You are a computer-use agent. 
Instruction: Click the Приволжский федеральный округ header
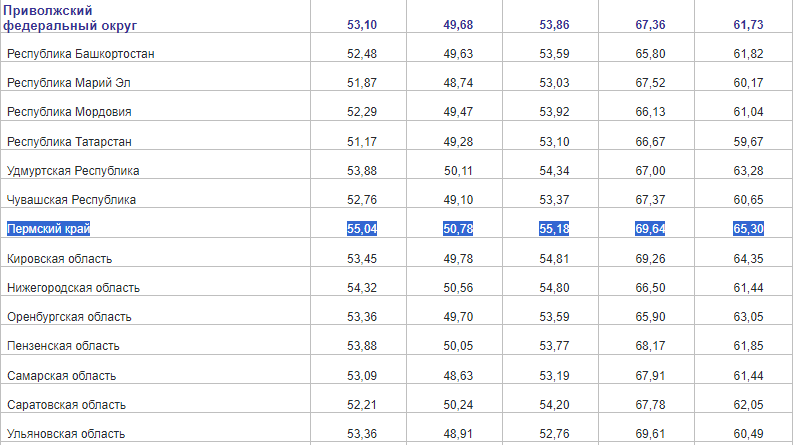point(72,16)
